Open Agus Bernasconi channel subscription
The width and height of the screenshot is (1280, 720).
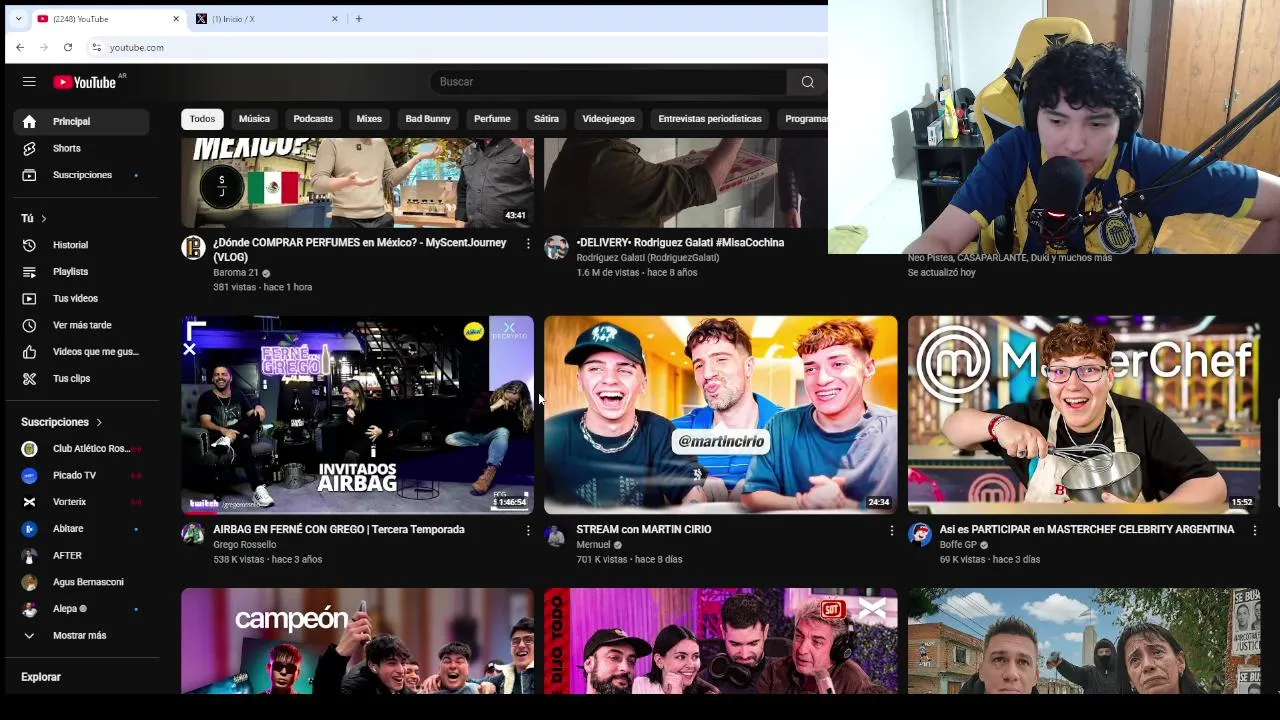pos(81,582)
